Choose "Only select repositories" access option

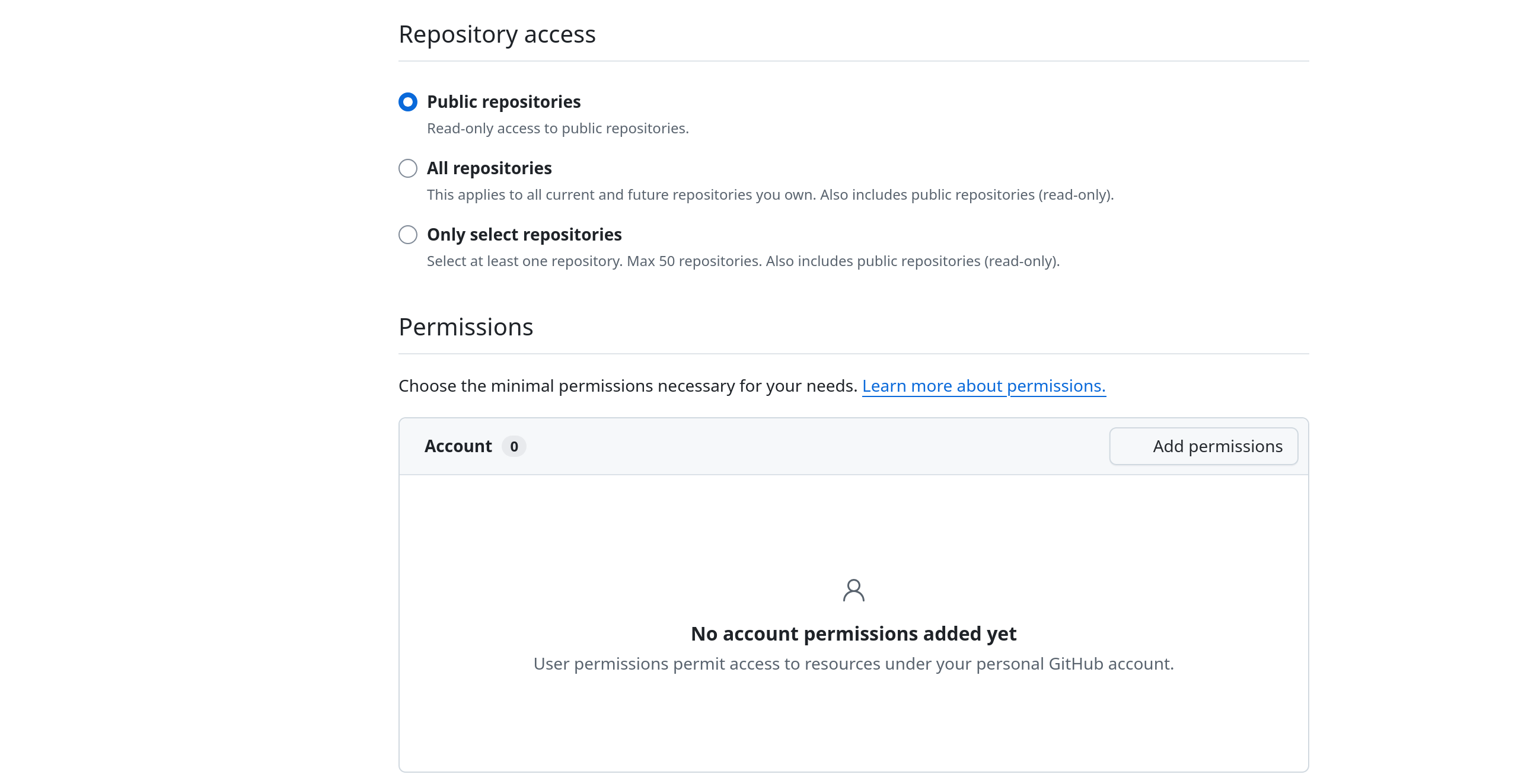408,235
